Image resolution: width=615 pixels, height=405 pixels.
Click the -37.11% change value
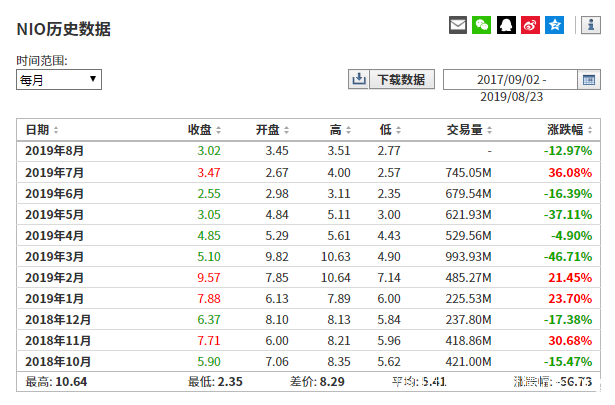[568, 215]
